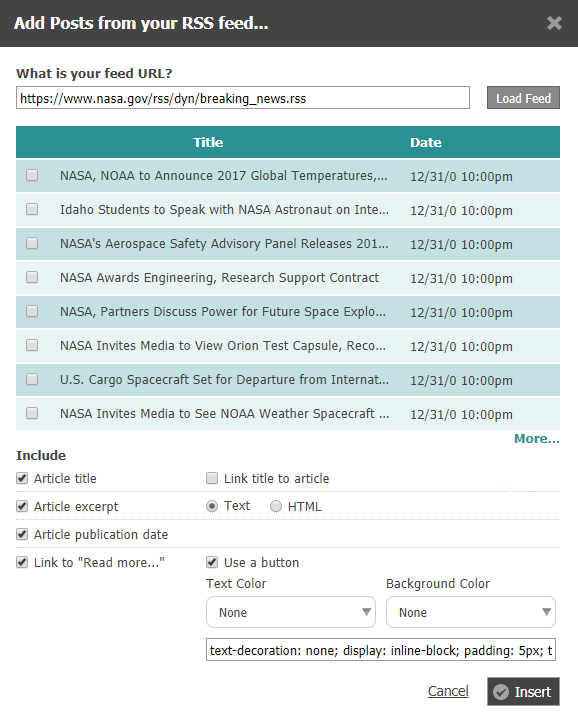This screenshot has height=724, width=578.
Task: Select the Text excerpt radio button
Action: coord(212,506)
